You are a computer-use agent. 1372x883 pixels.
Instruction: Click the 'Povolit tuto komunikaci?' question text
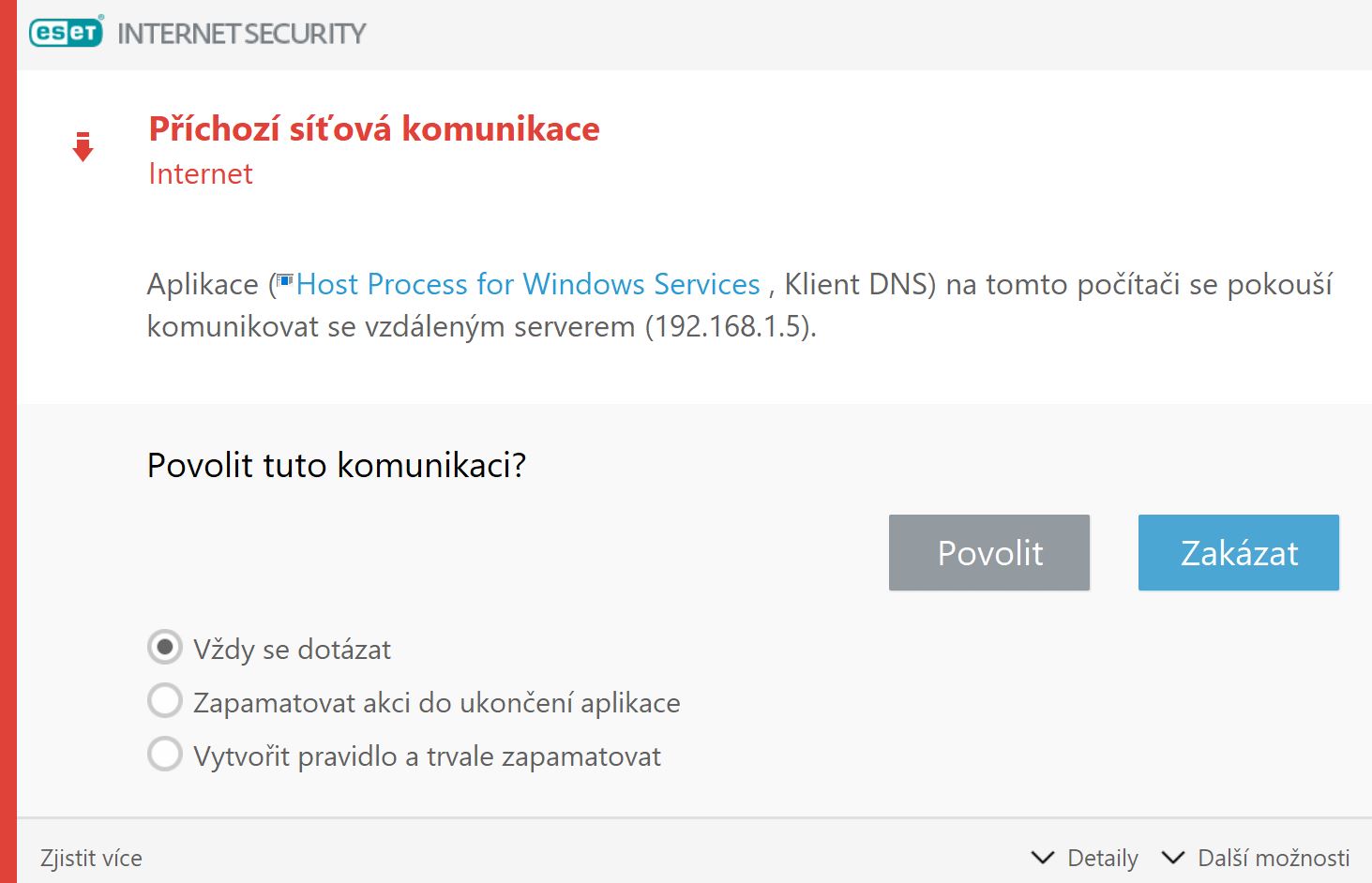point(337,465)
